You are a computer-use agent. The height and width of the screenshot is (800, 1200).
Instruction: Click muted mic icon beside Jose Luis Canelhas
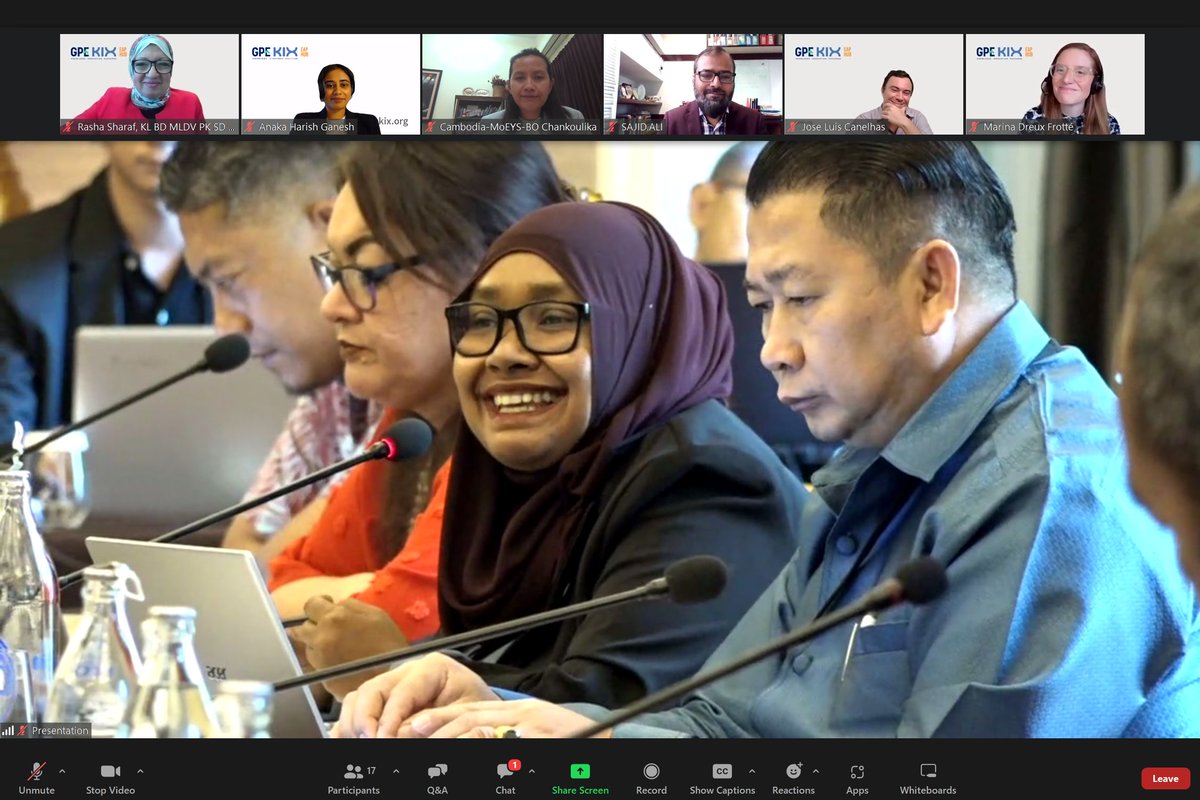pos(793,127)
